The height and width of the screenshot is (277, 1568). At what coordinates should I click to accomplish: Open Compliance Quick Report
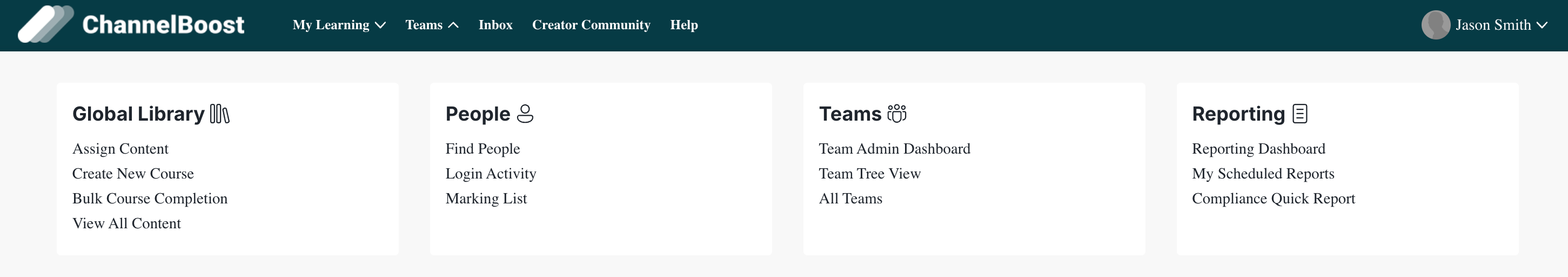click(x=1273, y=199)
